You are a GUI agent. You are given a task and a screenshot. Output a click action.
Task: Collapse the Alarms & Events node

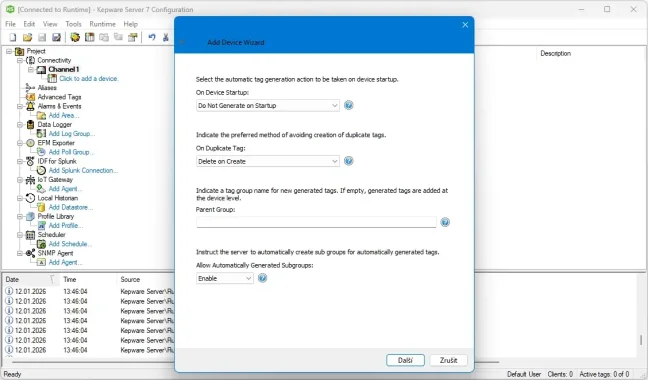pos(20,106)
